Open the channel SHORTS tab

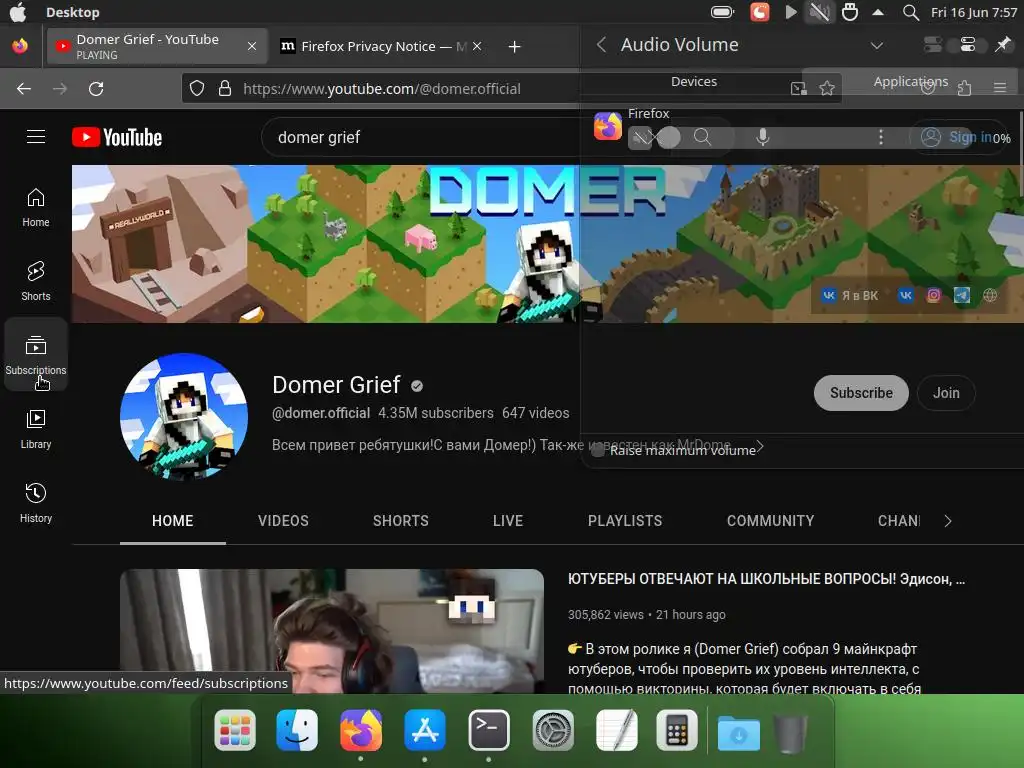coord(400,521)
